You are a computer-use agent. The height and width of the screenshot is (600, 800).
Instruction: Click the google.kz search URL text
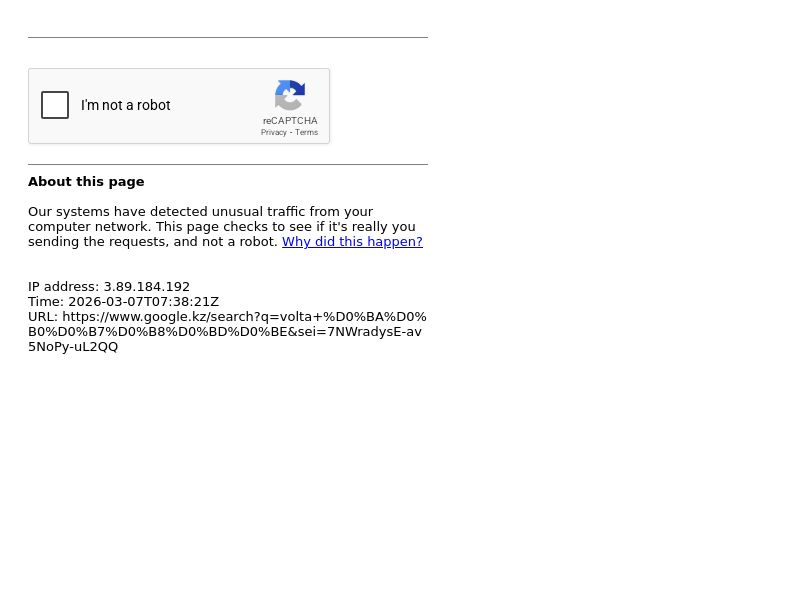click(x=227, y=331)
